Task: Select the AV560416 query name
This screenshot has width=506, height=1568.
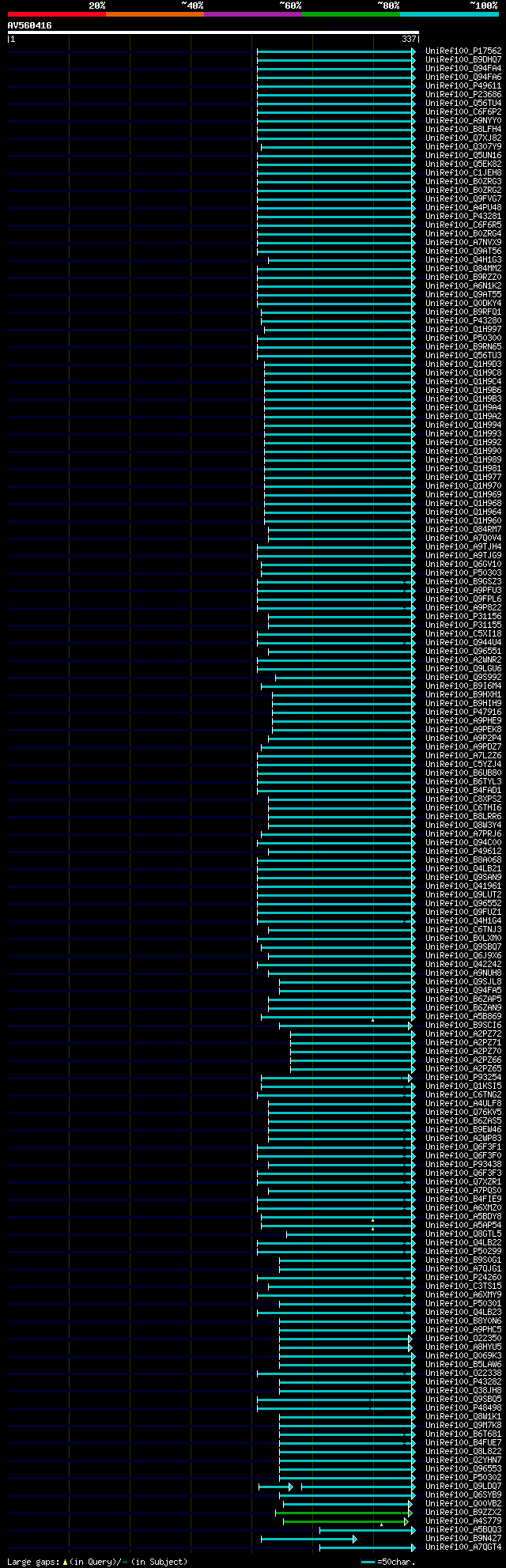Action: click(x=30, y=26)
